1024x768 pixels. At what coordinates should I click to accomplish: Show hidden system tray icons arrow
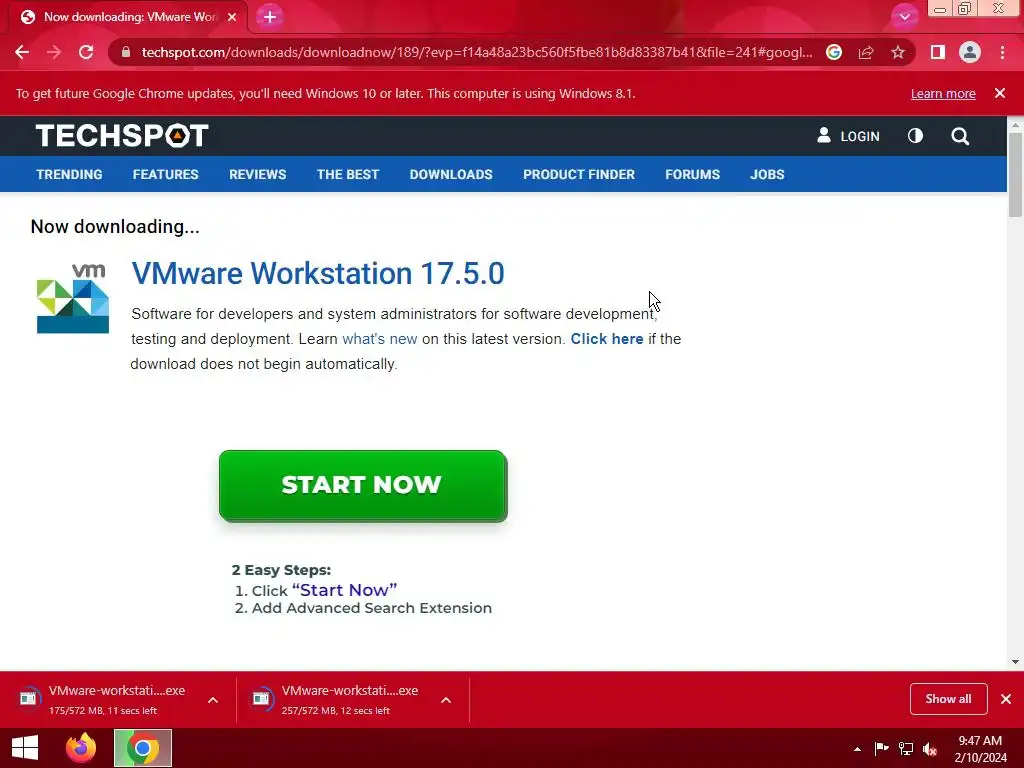857,749
